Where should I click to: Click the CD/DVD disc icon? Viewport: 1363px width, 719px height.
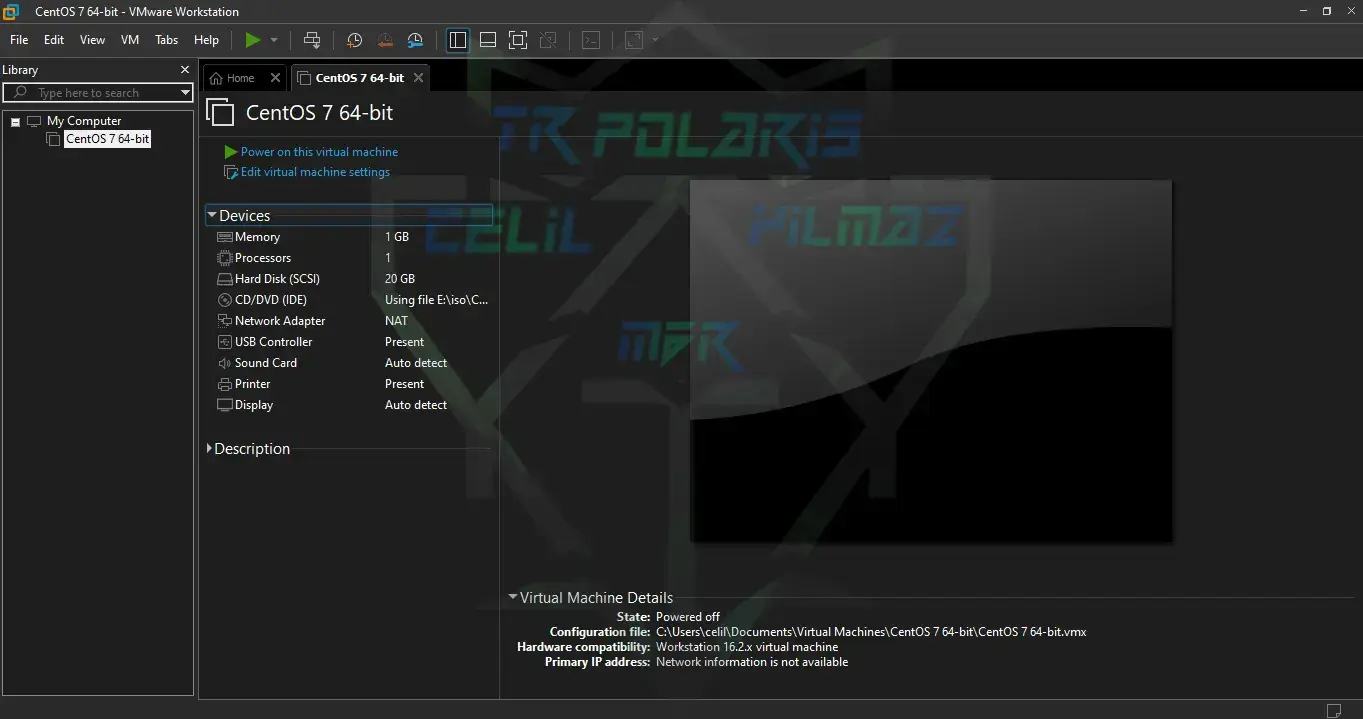click(x=224, y=300)
